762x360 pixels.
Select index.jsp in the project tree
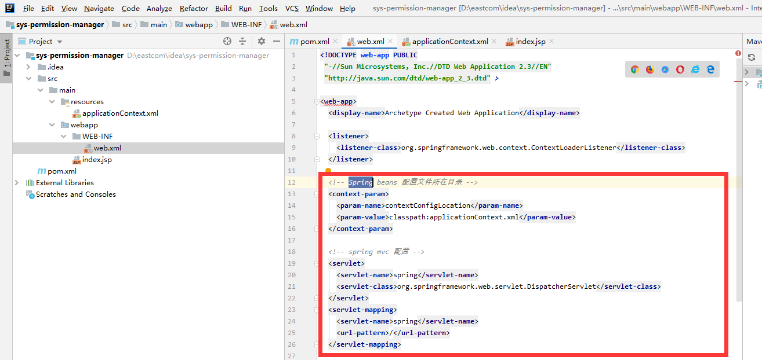click(97, 159)
